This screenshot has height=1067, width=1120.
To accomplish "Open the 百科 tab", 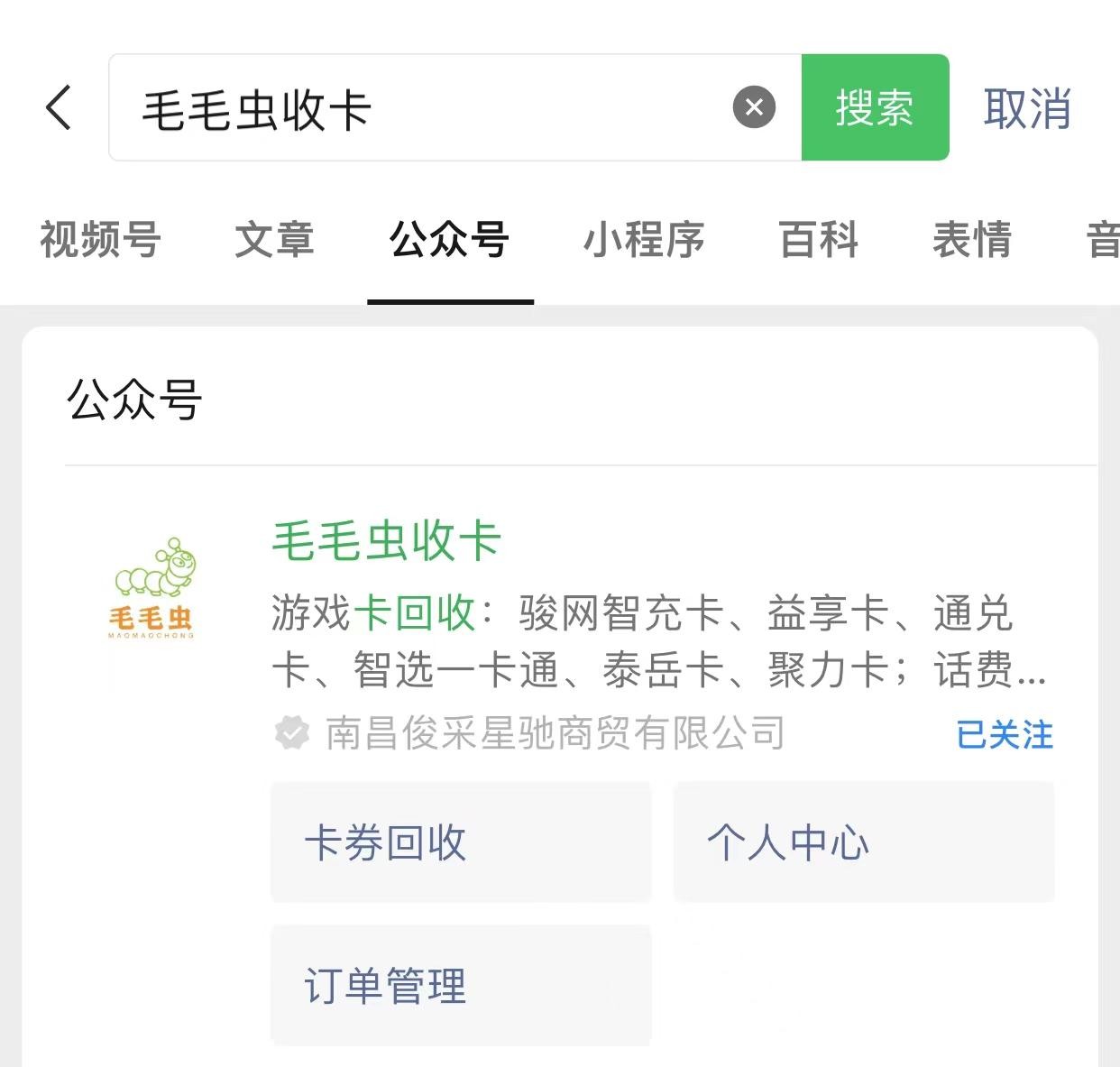I will (819, 240).
